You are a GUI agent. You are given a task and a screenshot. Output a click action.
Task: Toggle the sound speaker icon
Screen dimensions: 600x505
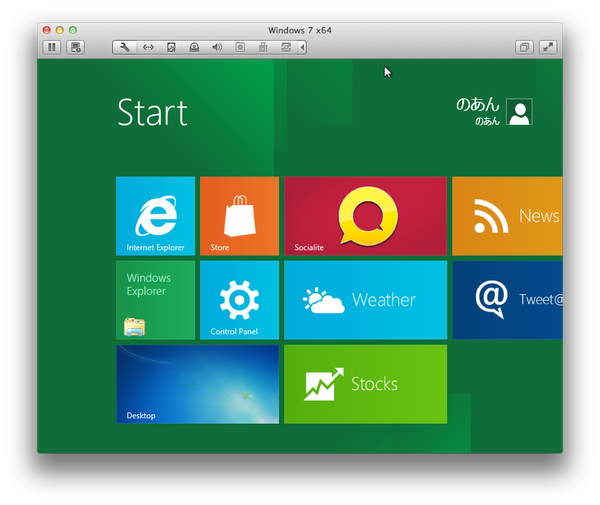pos(217,47)
